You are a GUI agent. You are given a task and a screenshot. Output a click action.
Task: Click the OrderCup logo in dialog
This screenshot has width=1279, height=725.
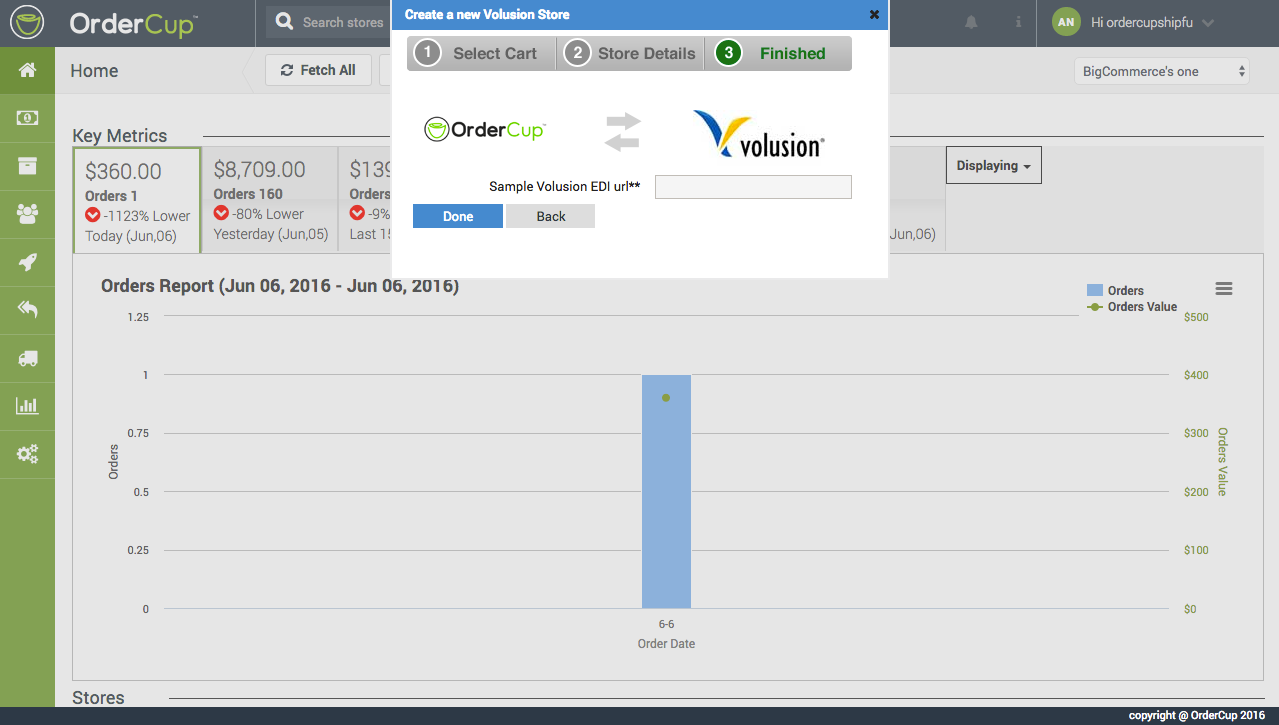click(485, 129)
